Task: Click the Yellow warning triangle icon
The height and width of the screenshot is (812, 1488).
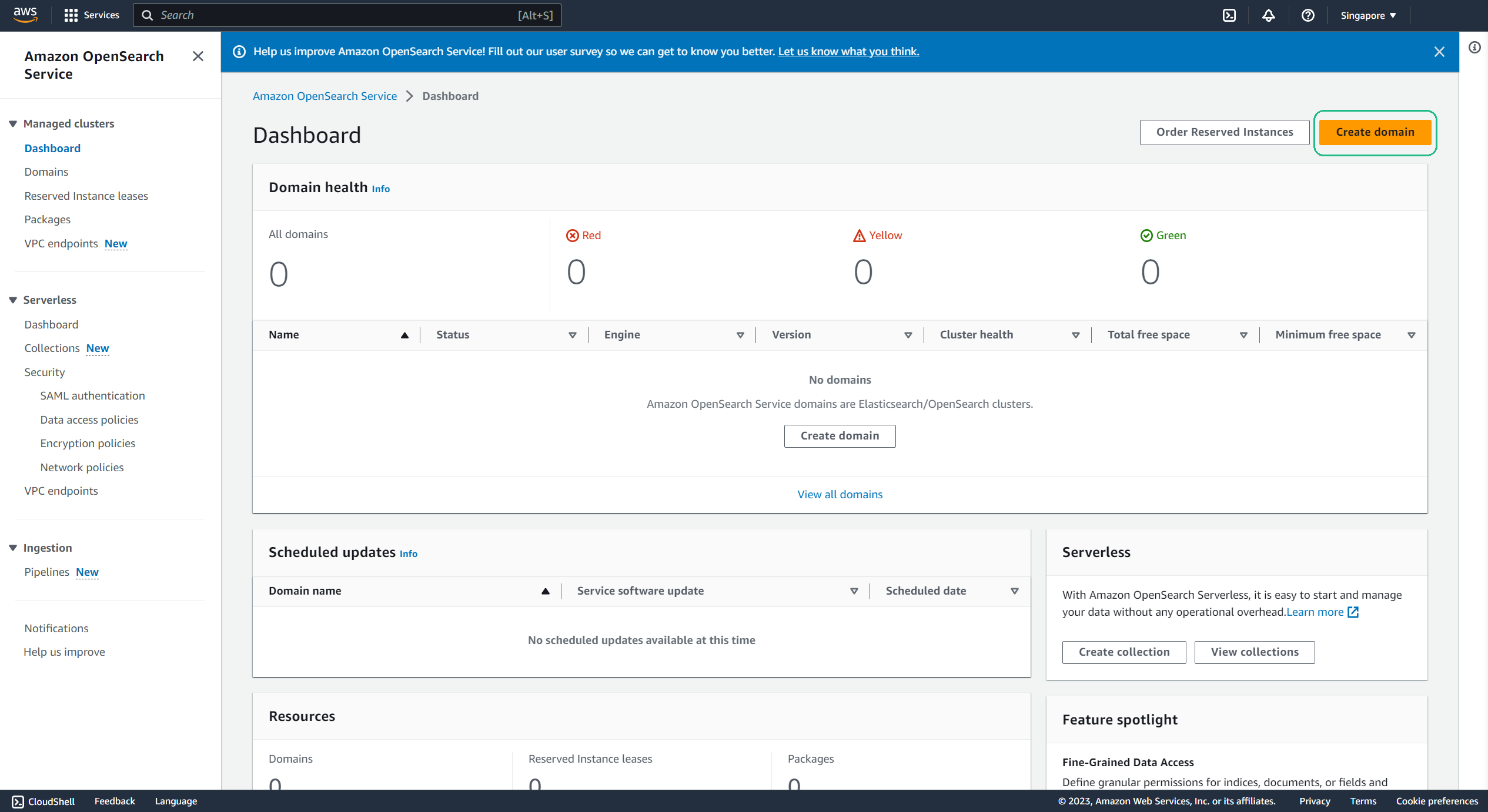Action: [x=860, y=236]
